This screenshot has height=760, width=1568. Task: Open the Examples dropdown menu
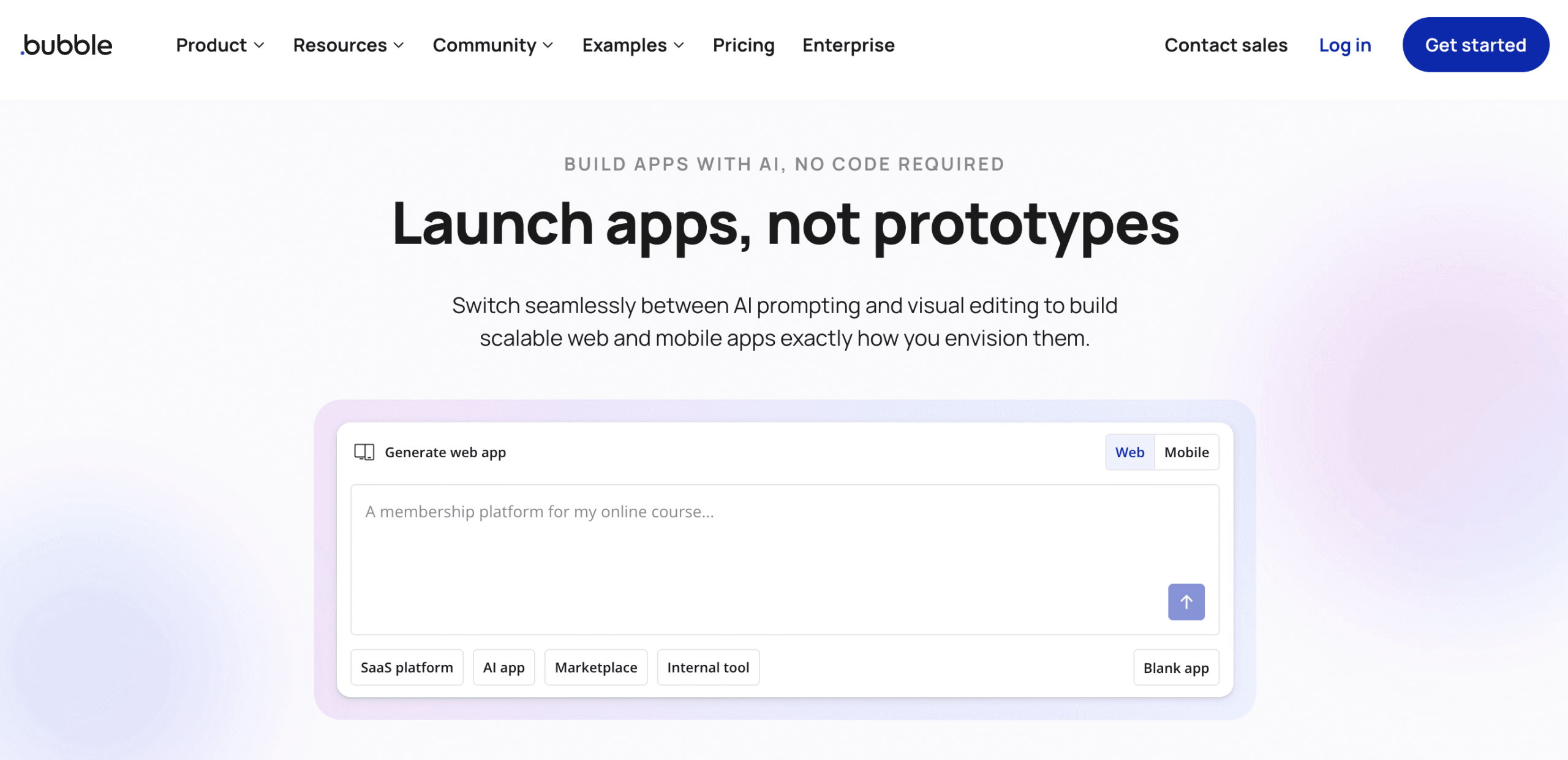click(633, 45)
